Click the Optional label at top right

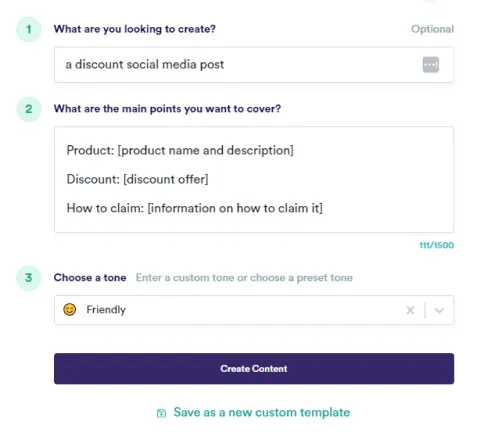[x=432, y=29]
